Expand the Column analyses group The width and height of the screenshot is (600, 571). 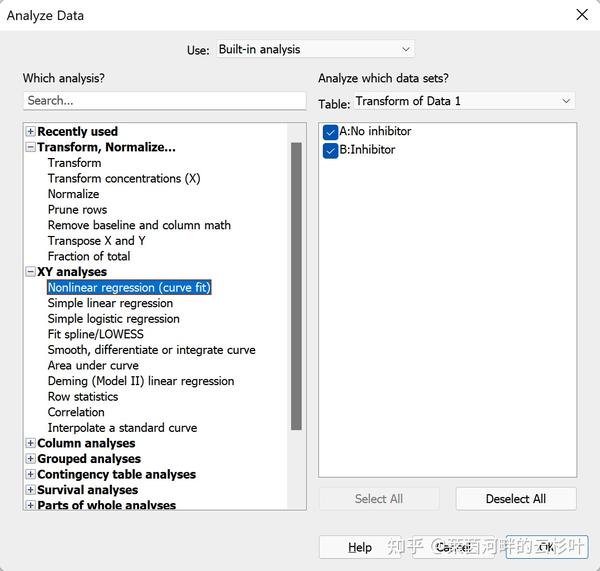tap(30, 443)
